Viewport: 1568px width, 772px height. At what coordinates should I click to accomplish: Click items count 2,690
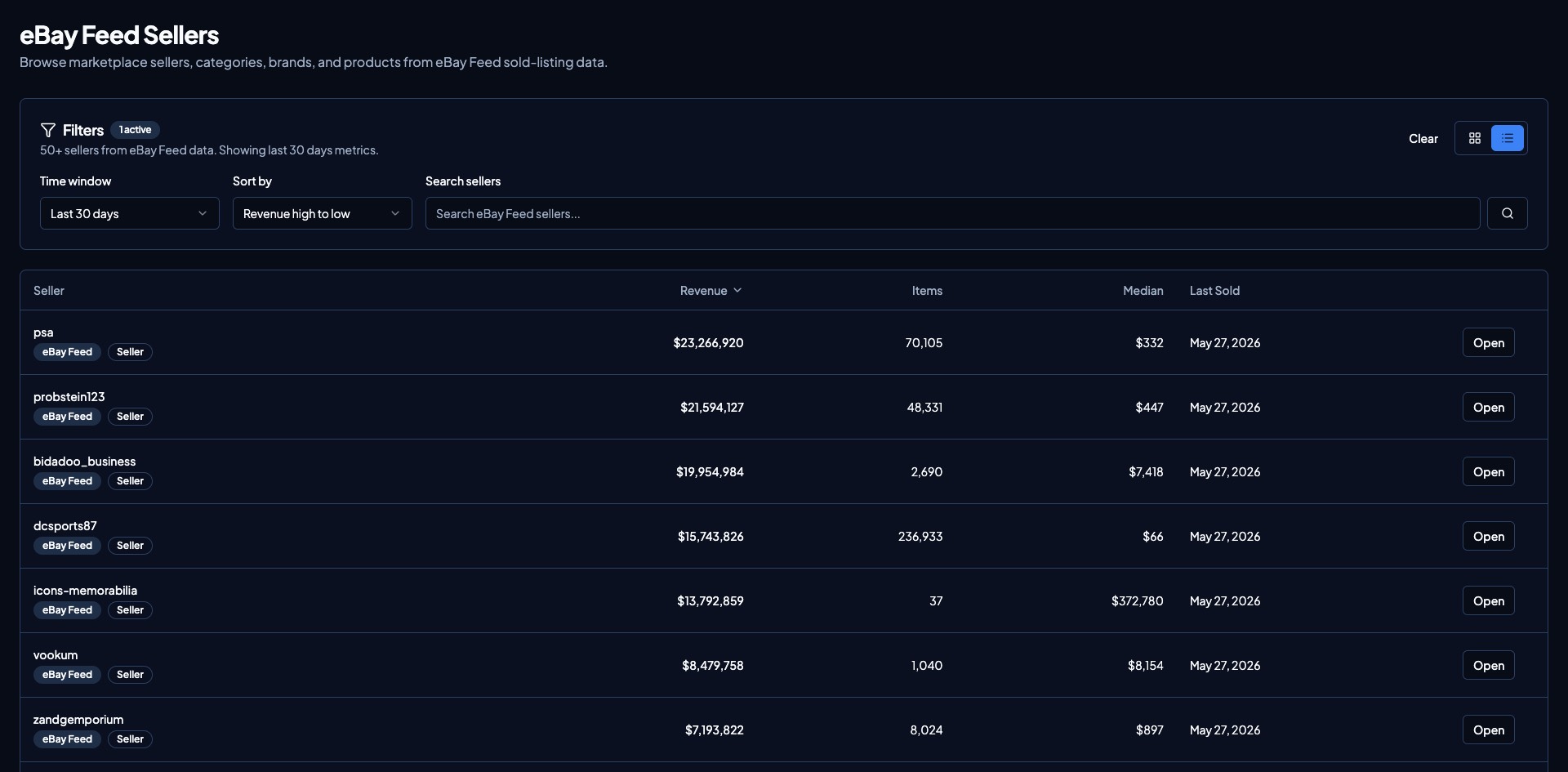(926, 472)
